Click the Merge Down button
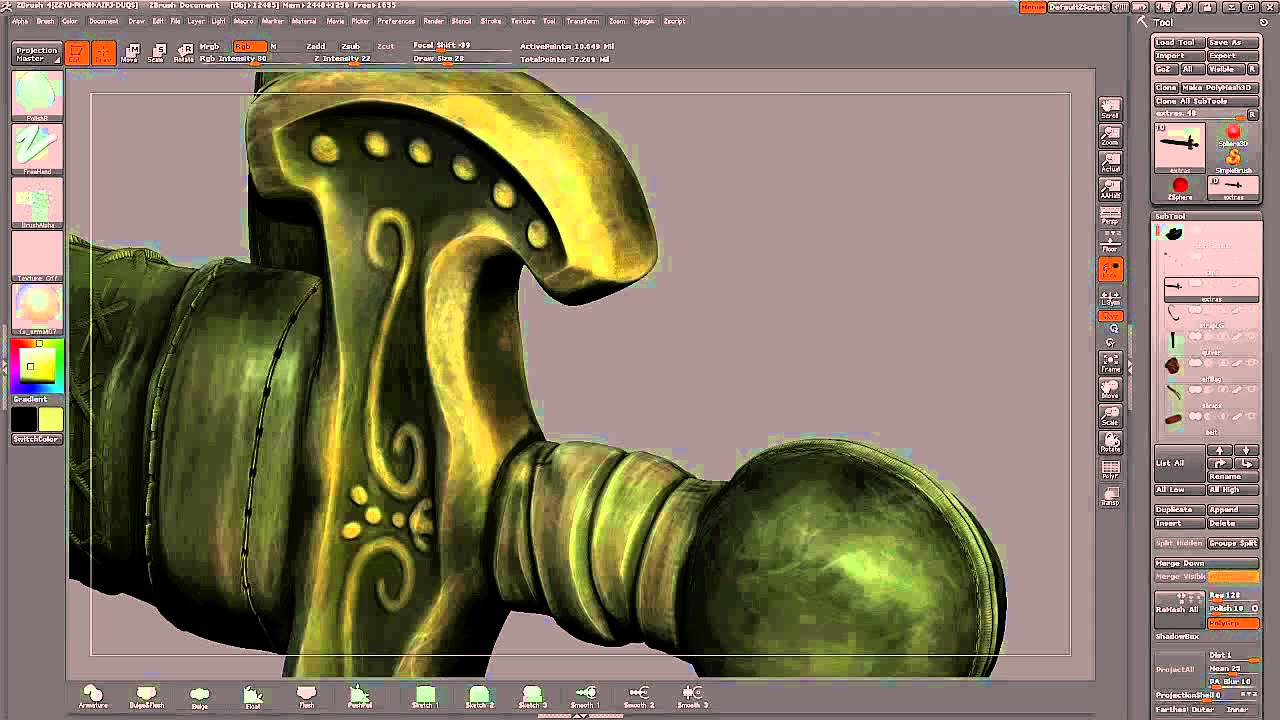This screenshot has width=1280, height=720. tap(1207, 563)
